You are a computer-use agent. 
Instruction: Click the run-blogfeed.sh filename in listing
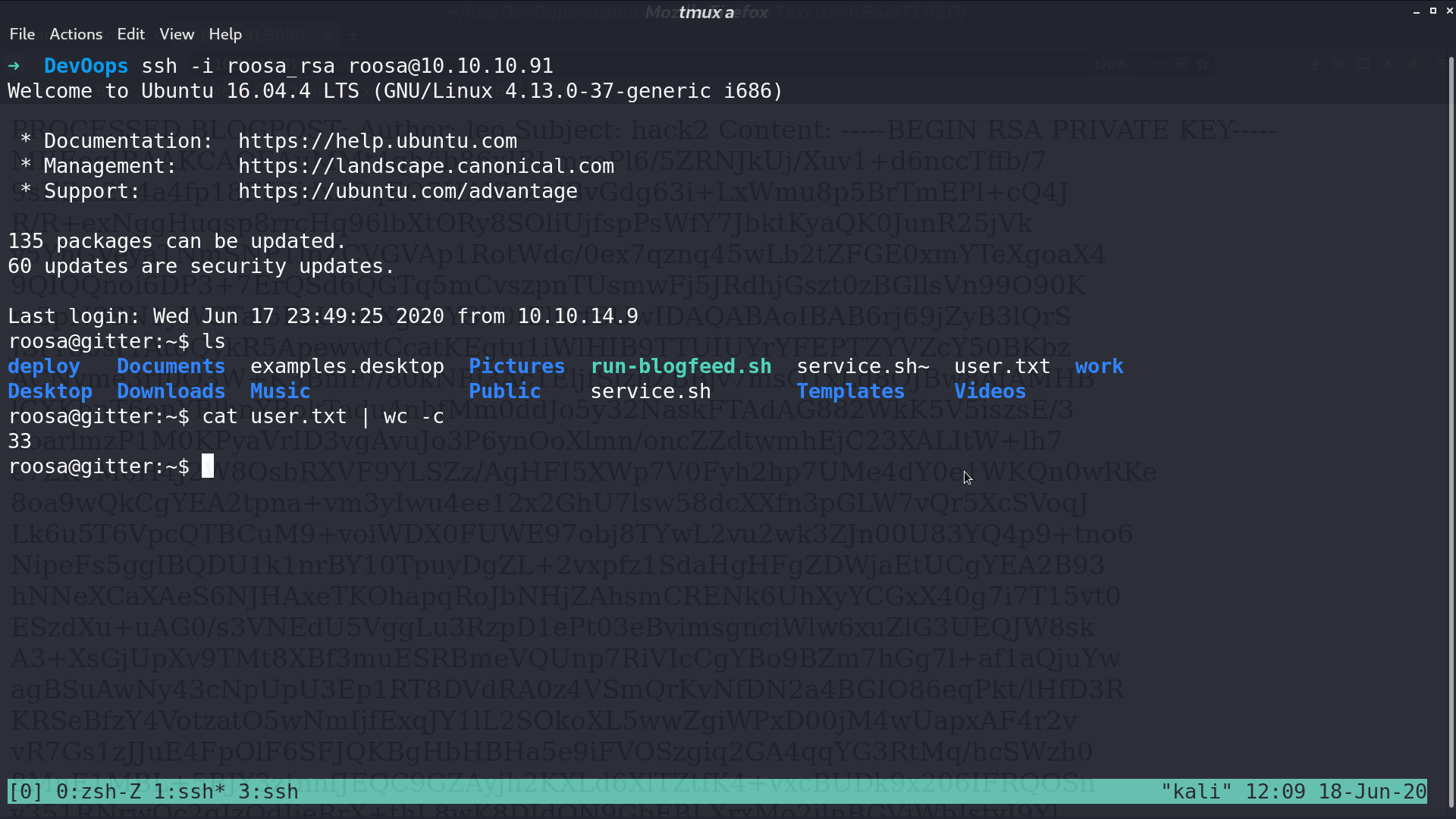[681, 366]
